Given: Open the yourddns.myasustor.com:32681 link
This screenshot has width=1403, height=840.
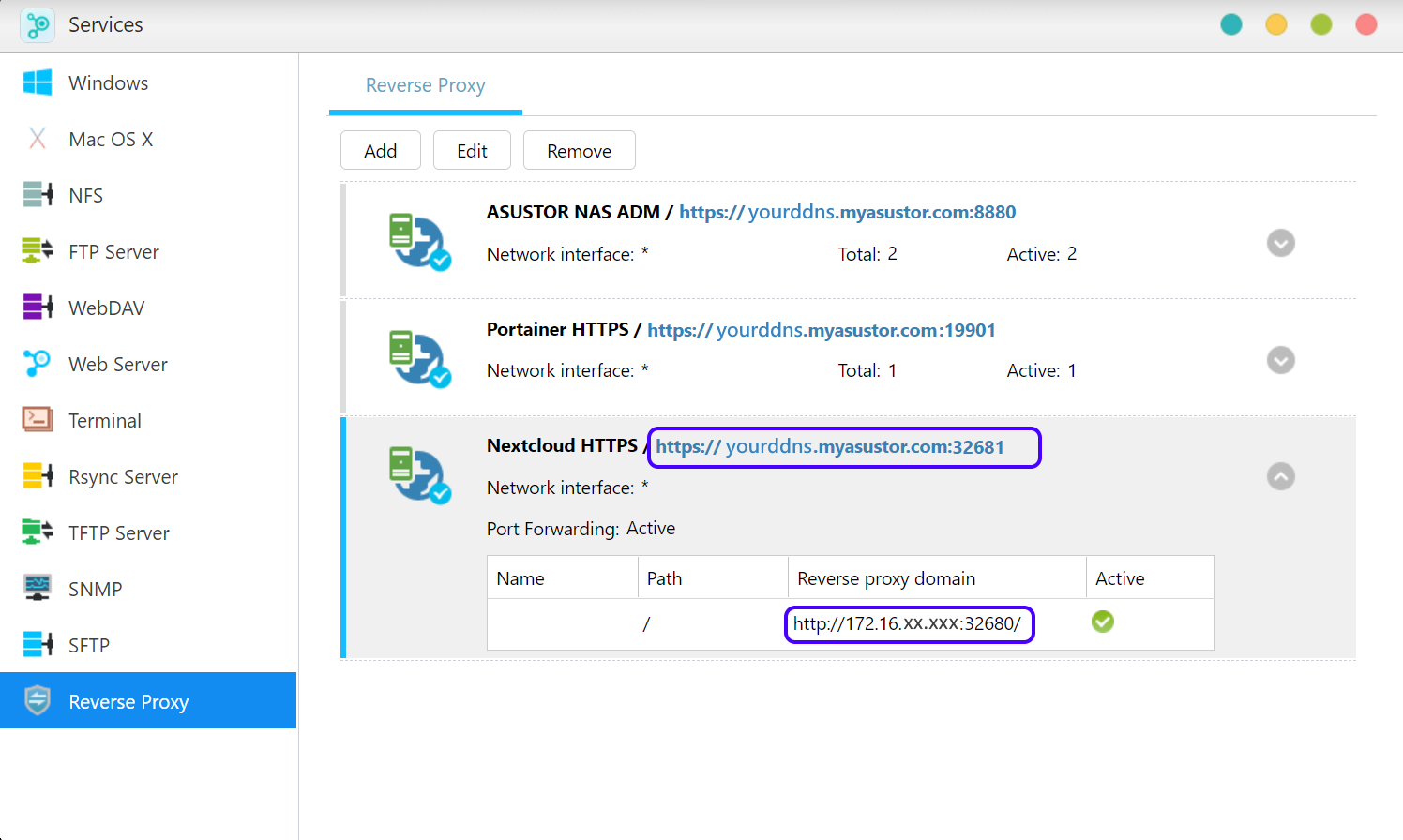Looking at the screenshot, I should (830, 446).
